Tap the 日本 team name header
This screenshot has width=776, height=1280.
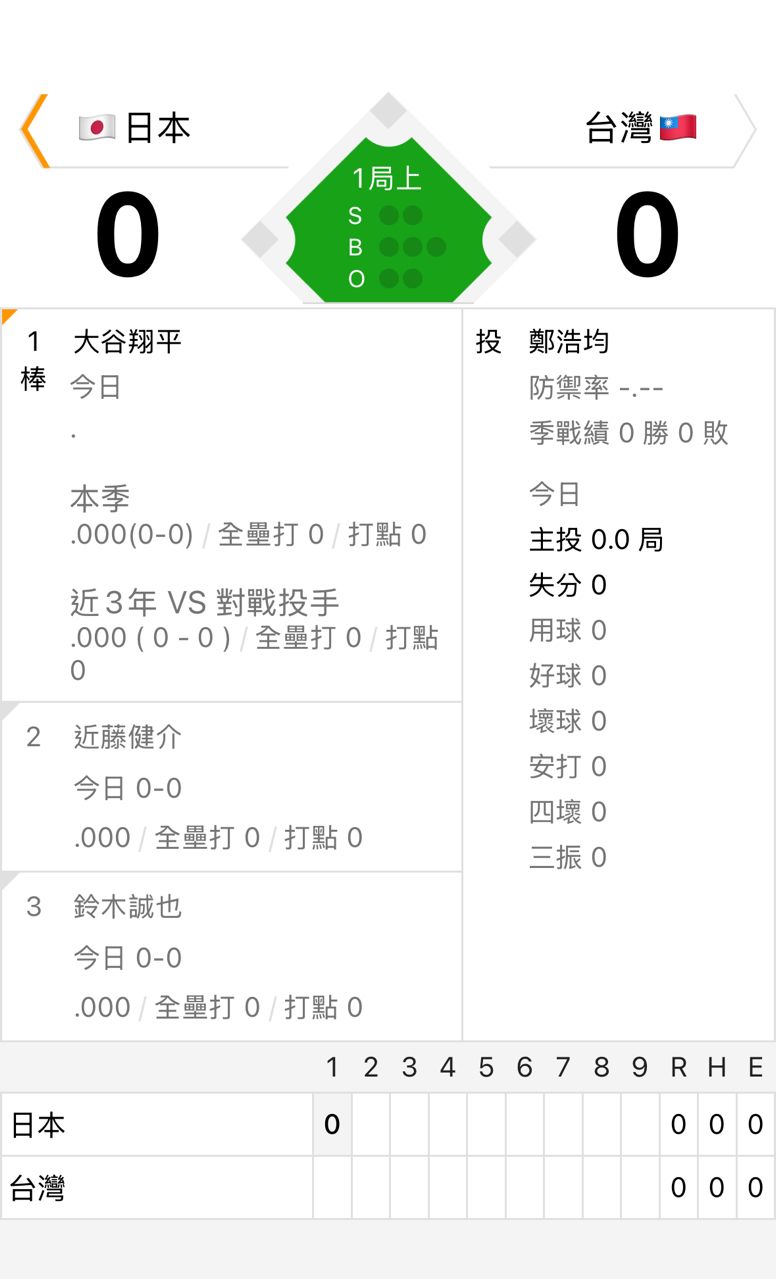coord(158,128)
